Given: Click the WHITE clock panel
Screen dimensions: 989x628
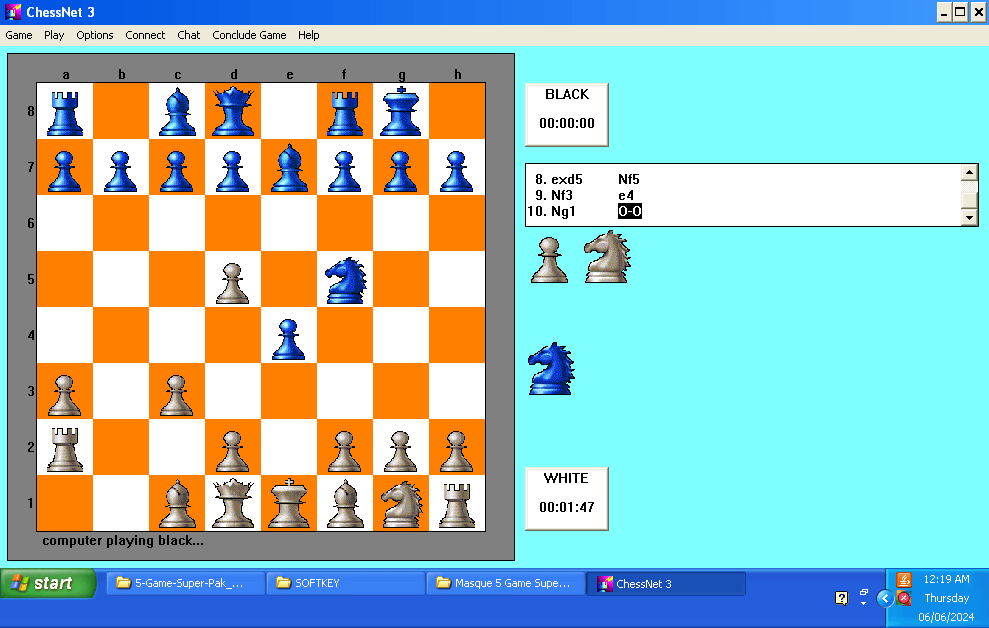Looking at the screenshot, I should click(566, 499).
